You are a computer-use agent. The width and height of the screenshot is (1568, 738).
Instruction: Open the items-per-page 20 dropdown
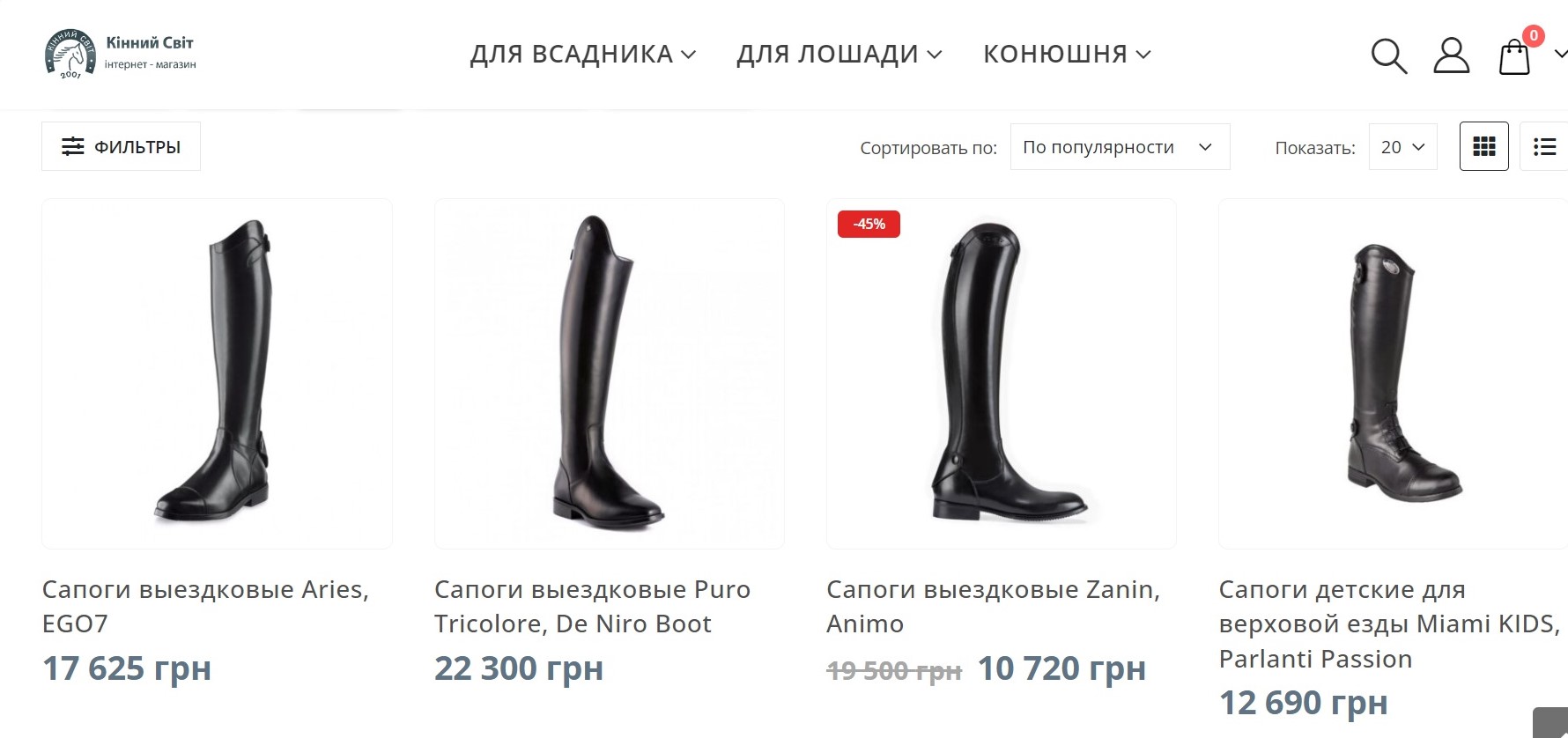click(1402, 147)
